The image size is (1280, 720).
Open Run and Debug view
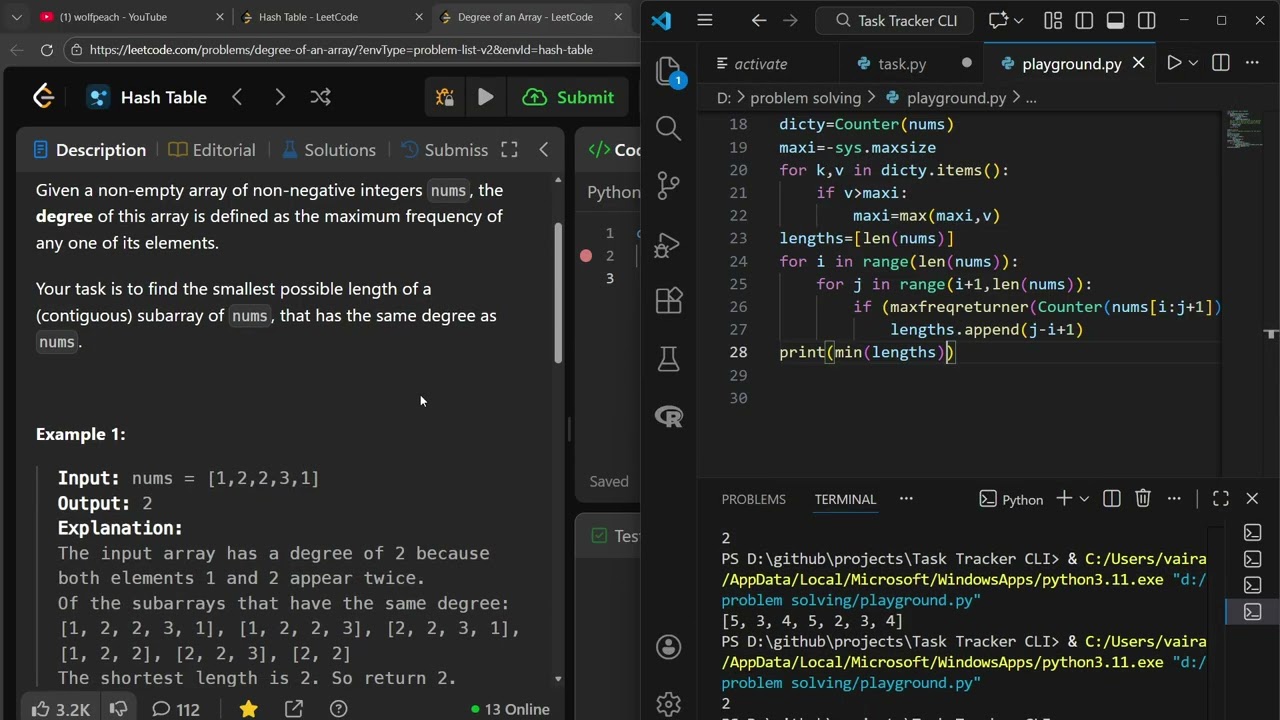click(x=668, y=244)
